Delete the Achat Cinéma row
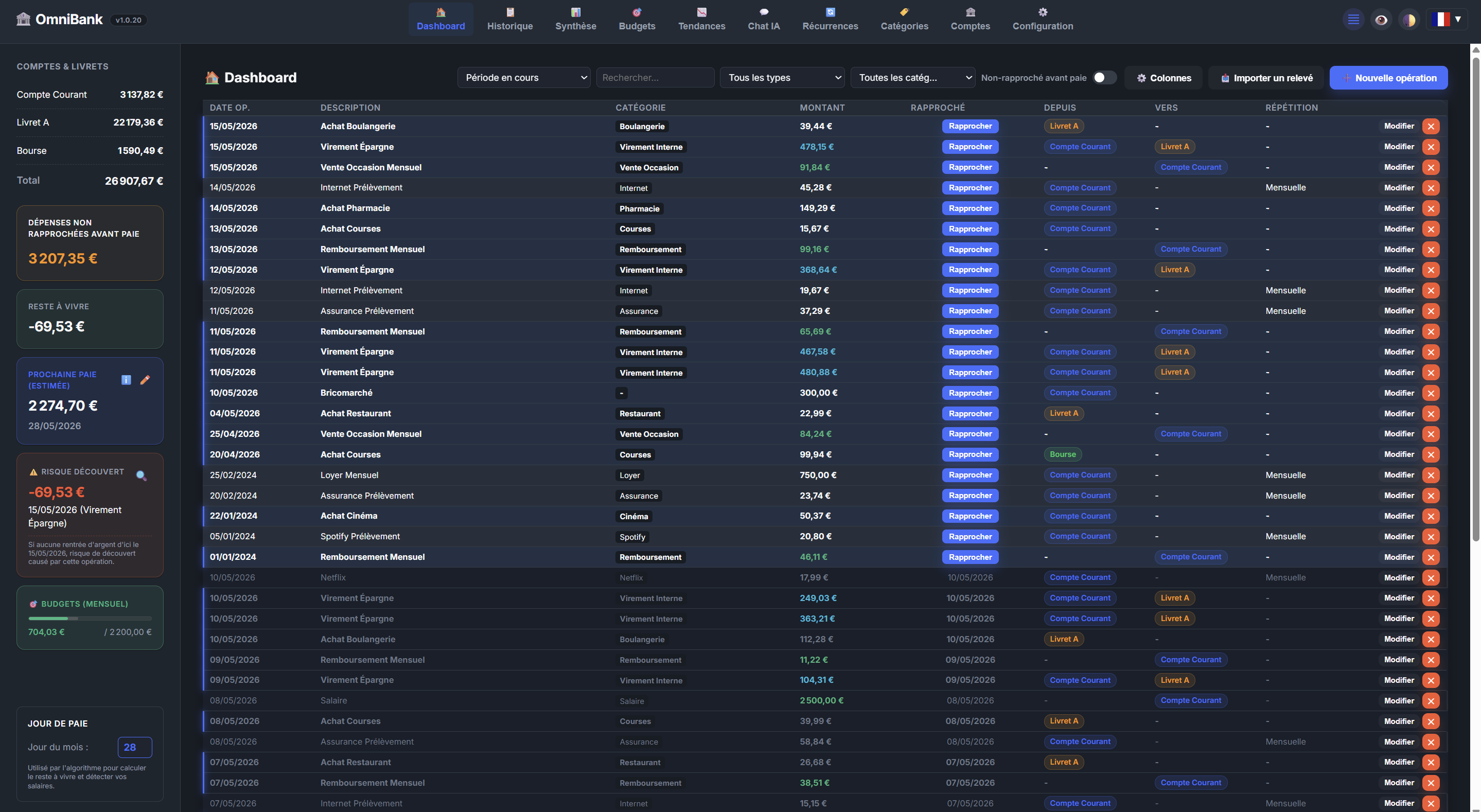Image resolution: width=1481 pixels, height=812 pixels. (1431, 516)
